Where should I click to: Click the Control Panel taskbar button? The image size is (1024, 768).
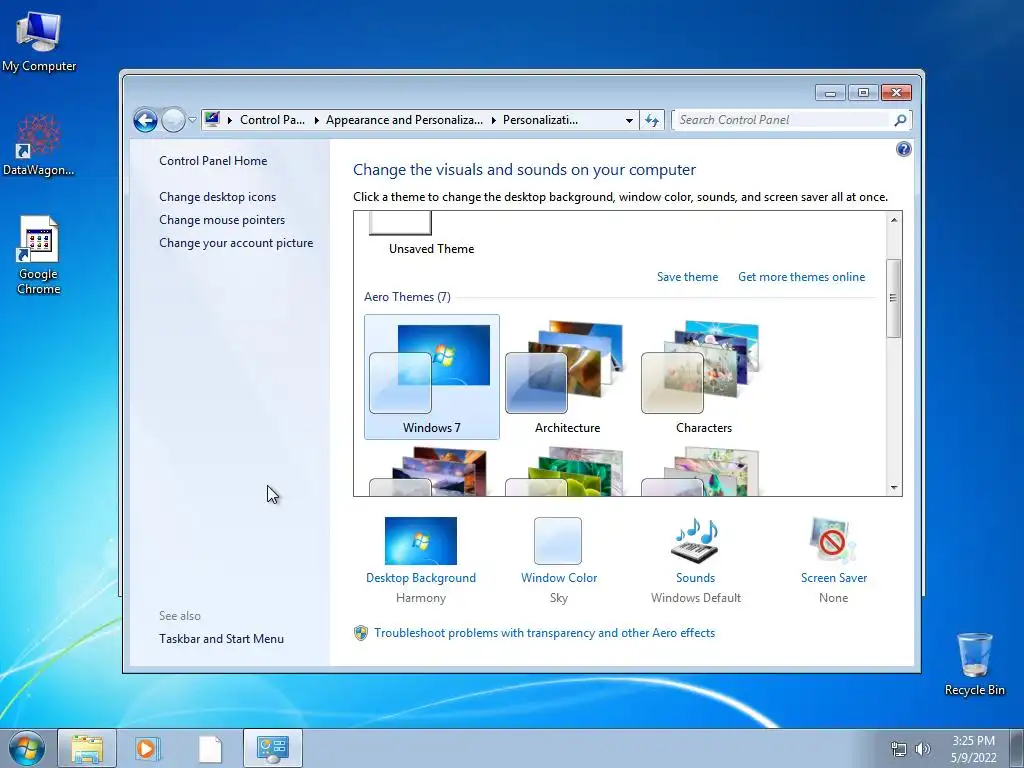272,748
